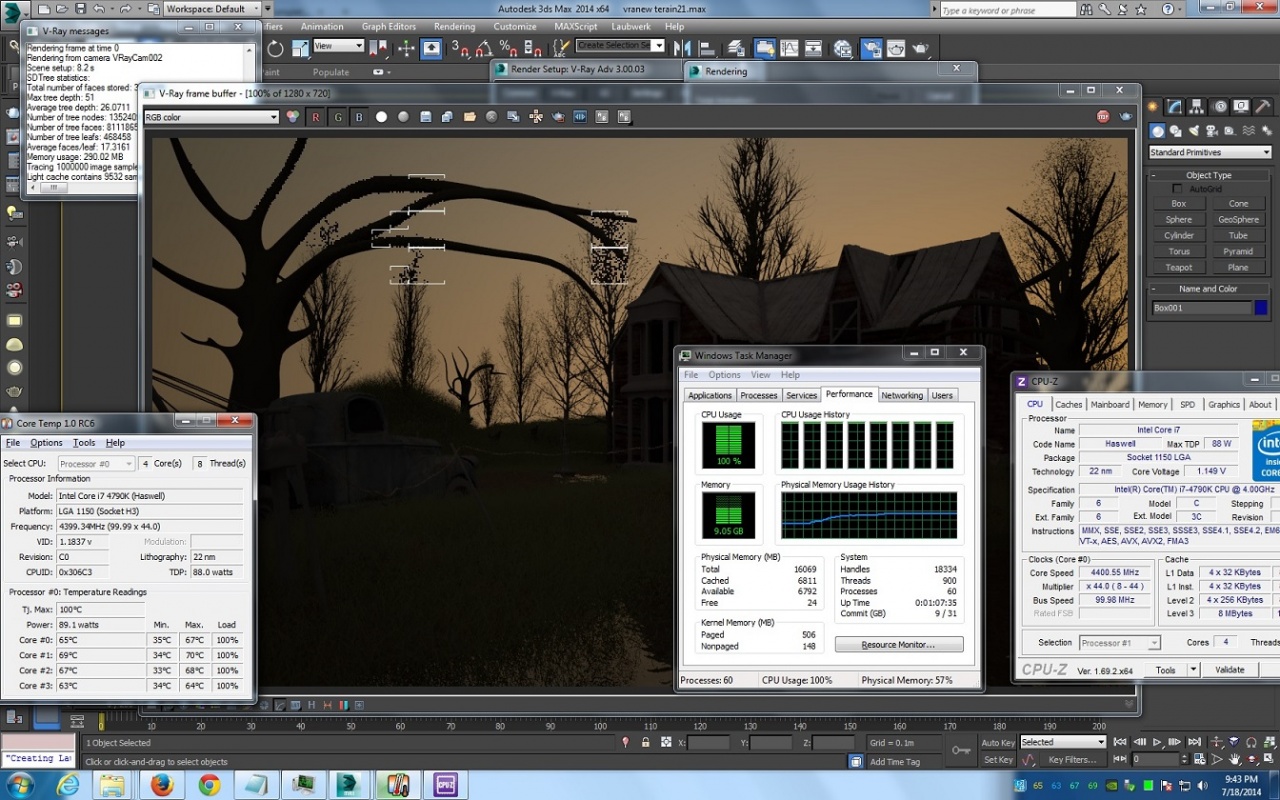Toggle red channel in V-Ray frame buffer
Viewport: 1280px width, 800px height.
(x=316, y=117)
